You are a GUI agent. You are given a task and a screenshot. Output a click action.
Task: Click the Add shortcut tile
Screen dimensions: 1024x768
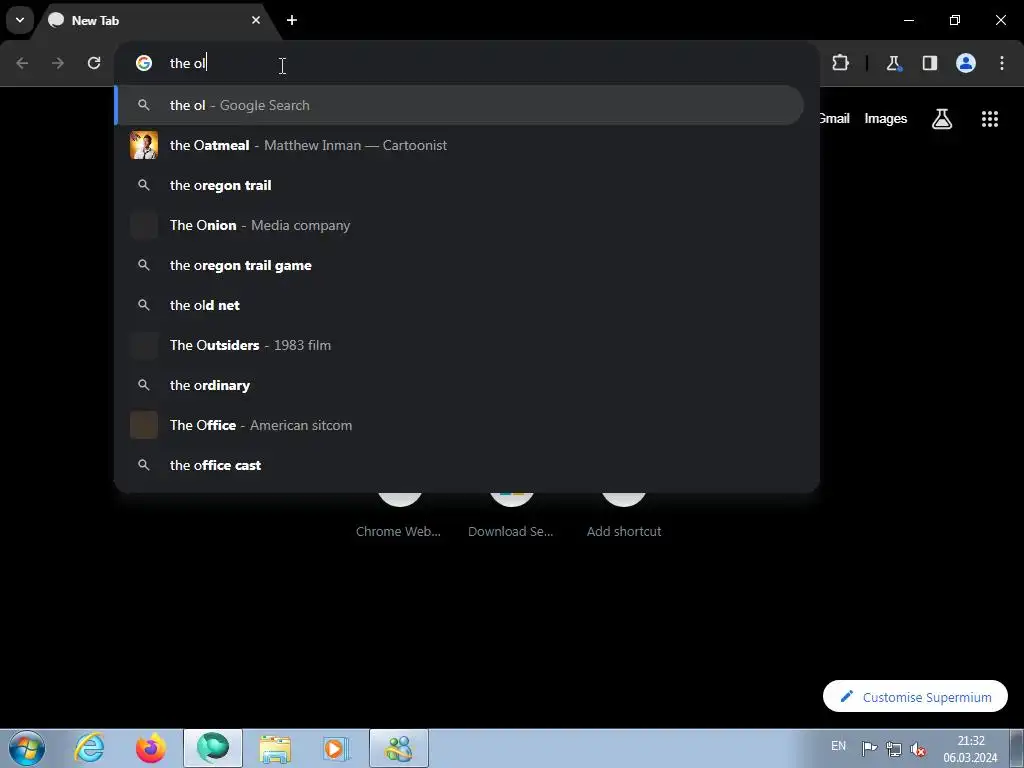[x=624, y=516]
